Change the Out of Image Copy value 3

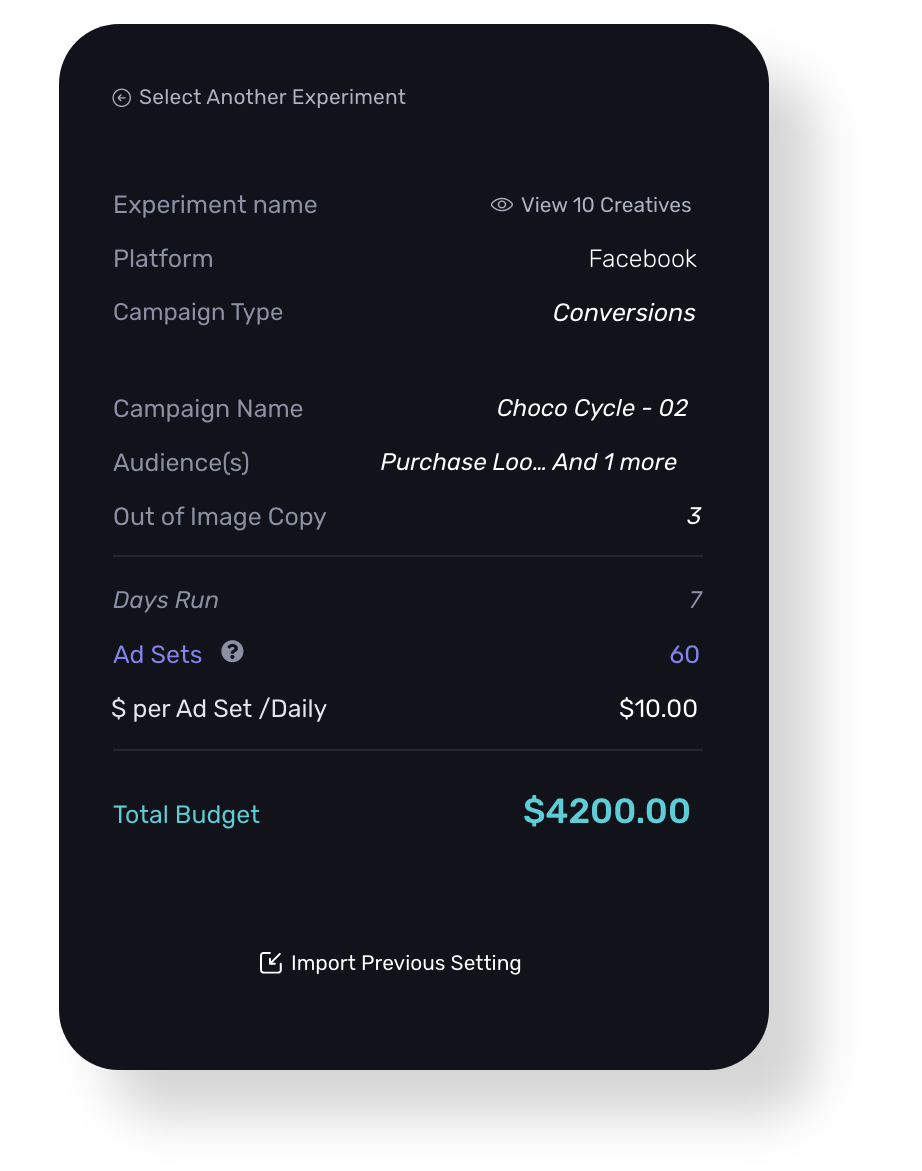693,516
